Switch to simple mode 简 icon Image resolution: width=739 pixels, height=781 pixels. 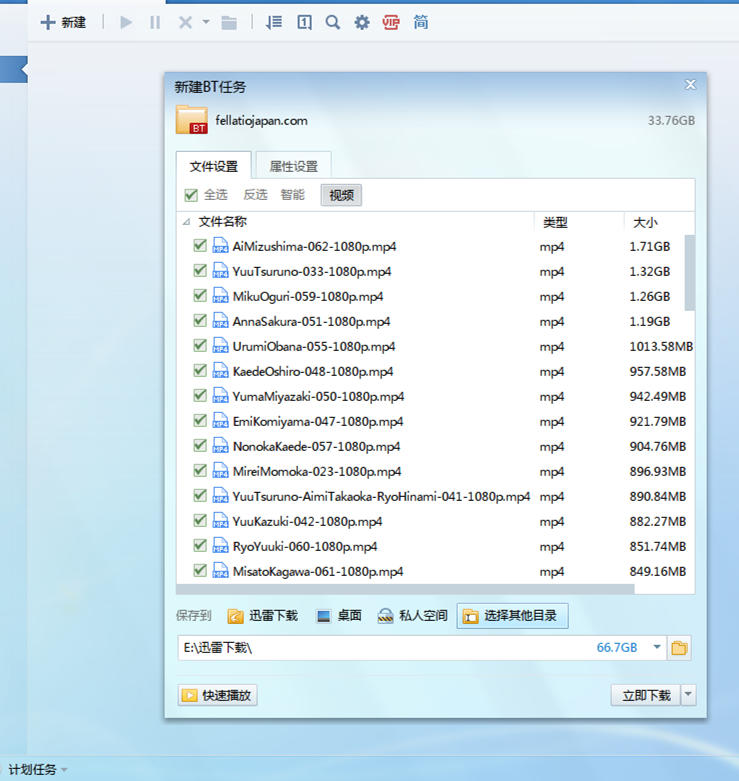click(x=421, y=22)
